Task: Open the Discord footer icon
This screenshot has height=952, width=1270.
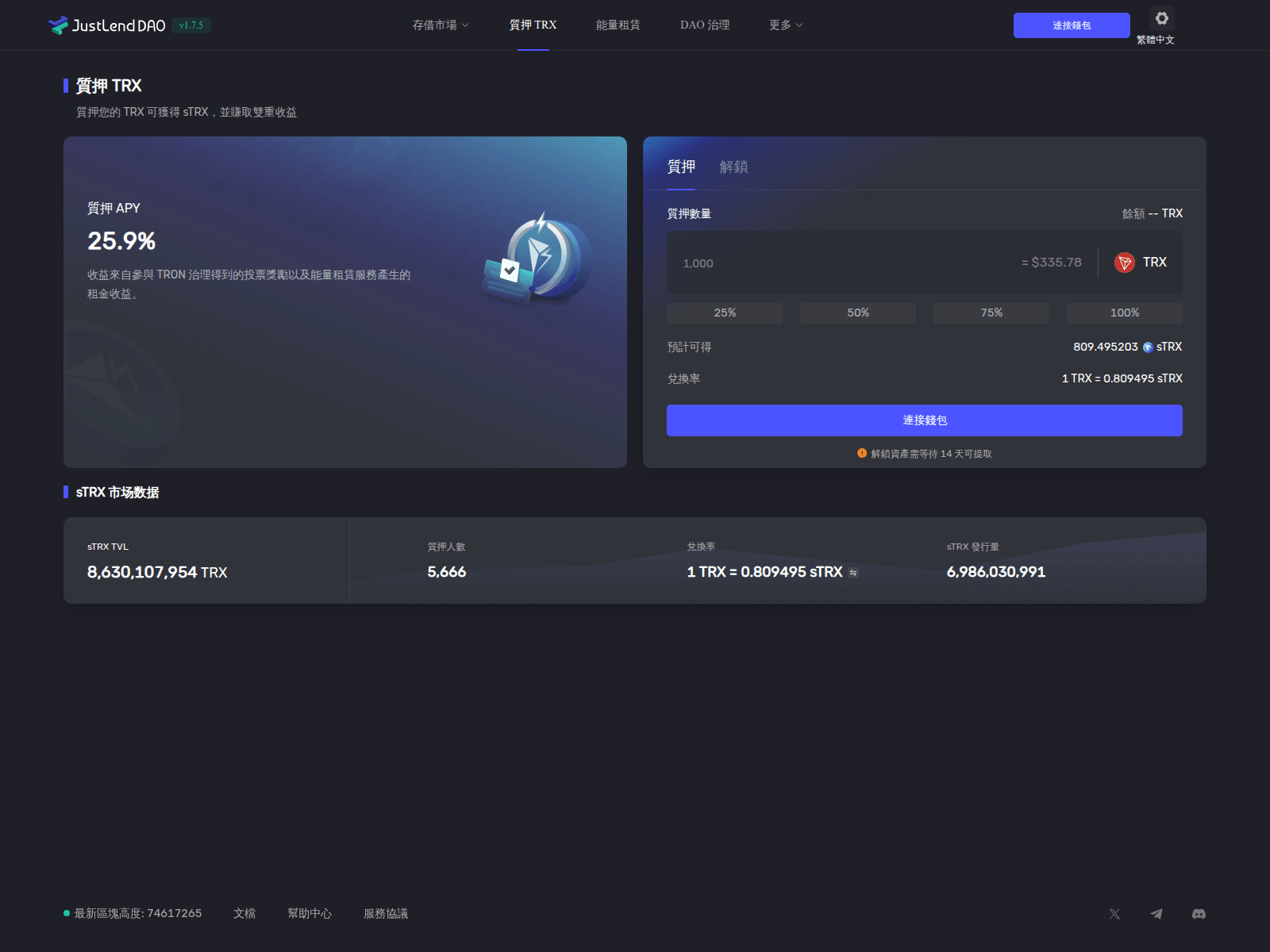Action: pos(1199,914)
